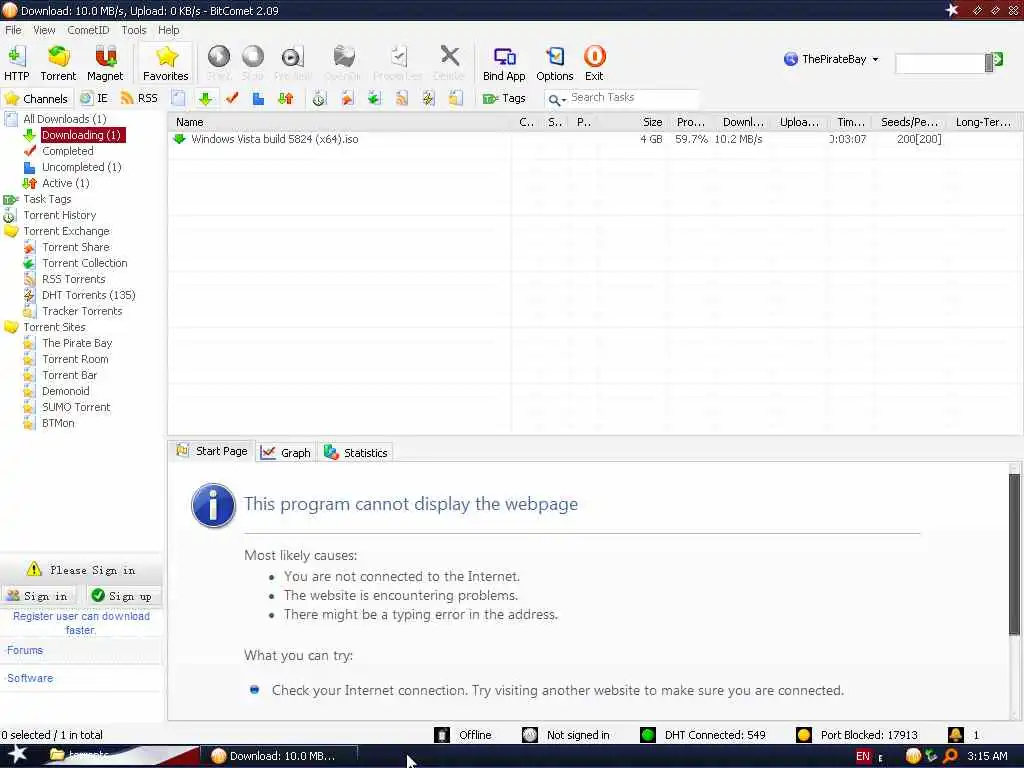This screenshot has height=768, width=1024.
Task: Click the HTTP download toolbar icon
Action: (16, 63)
